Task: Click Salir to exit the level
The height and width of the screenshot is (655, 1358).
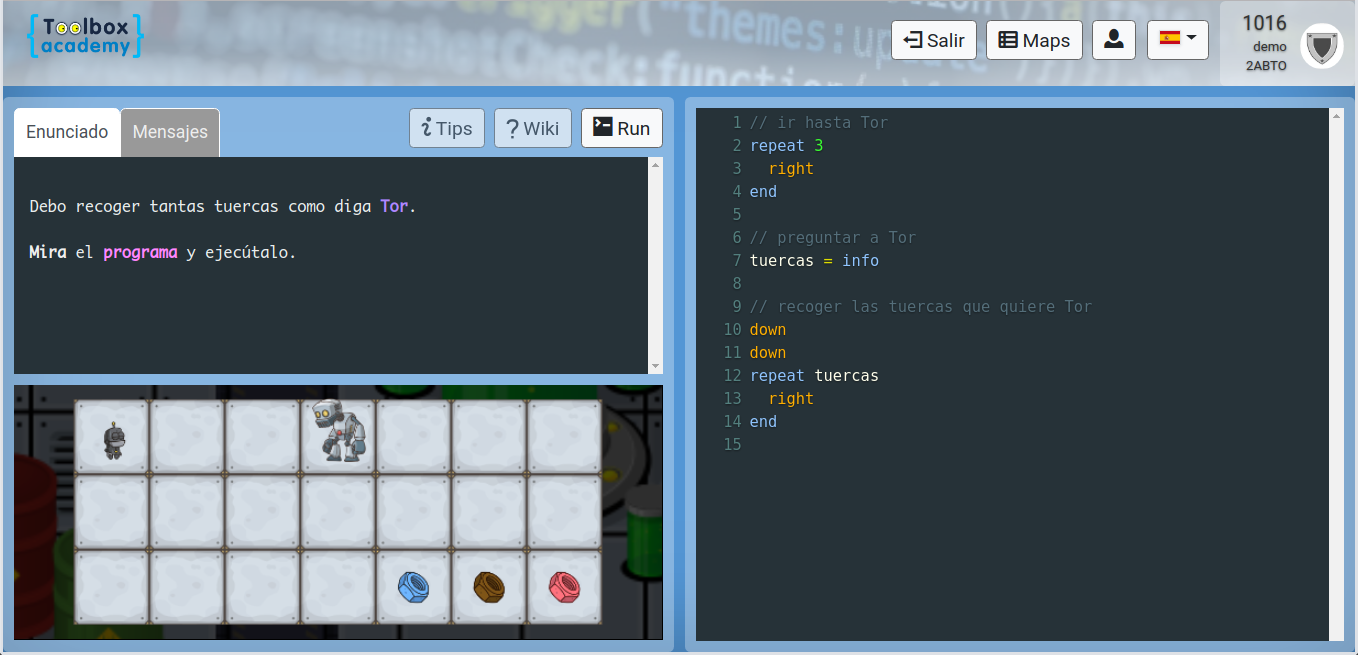Action: click(933, 40)
